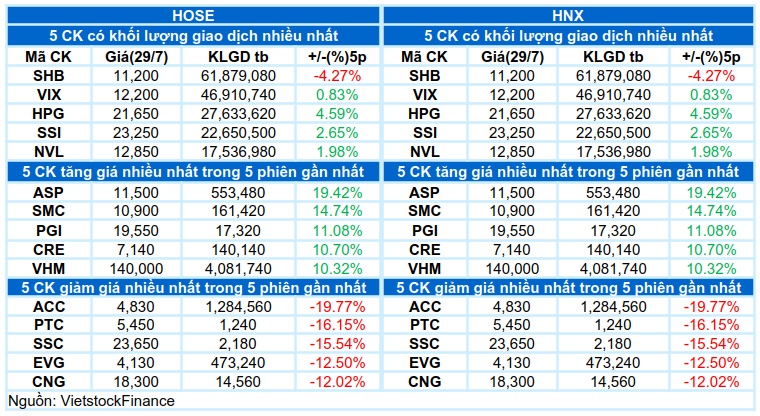This screenshot has width=760, height=416.
Task: Click HNX section '5 CK giảm giá nhiều nhất'
Action: [569, 288]
